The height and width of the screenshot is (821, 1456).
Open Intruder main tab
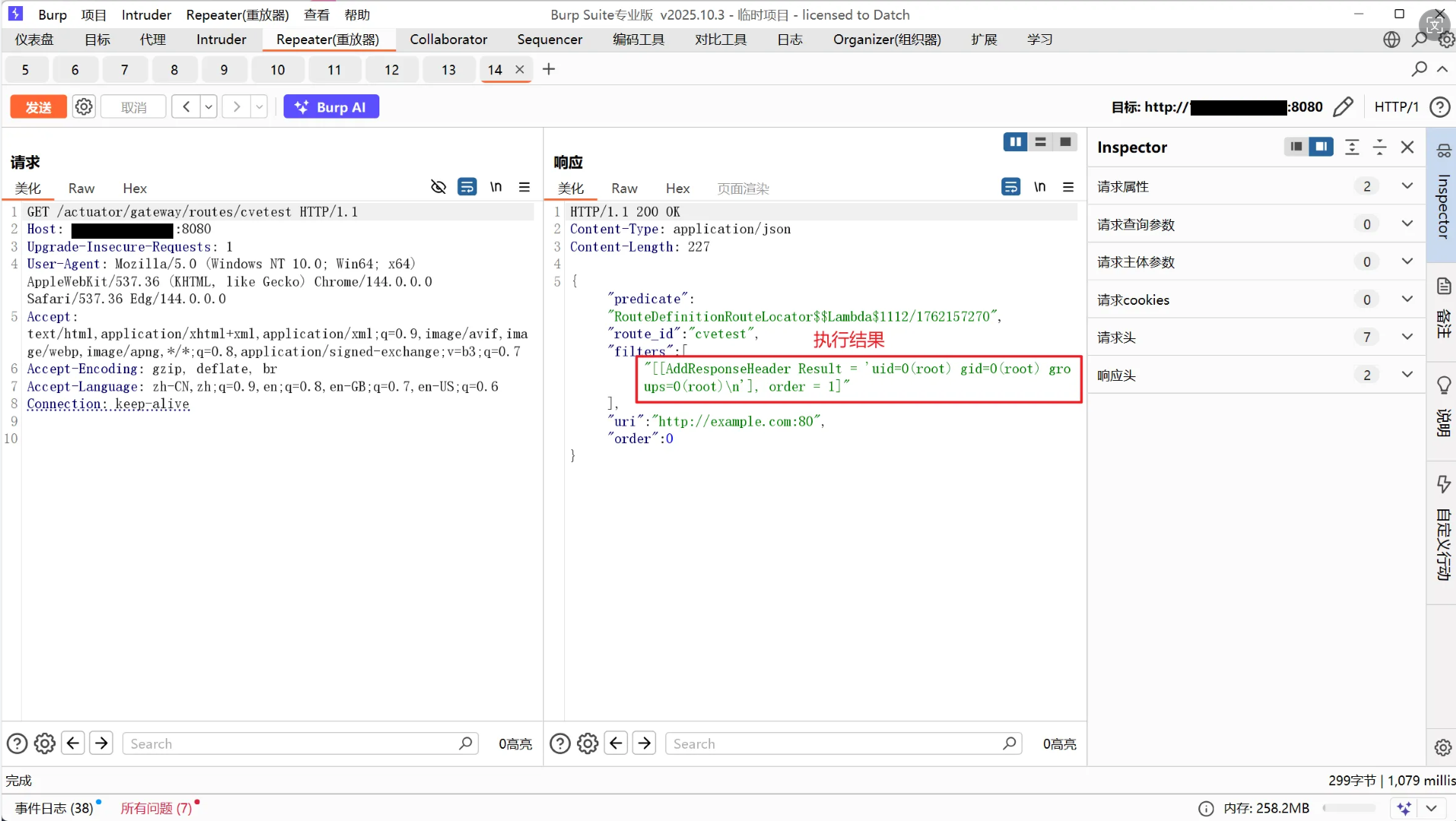pyautogui.click(x=221, y=40)
